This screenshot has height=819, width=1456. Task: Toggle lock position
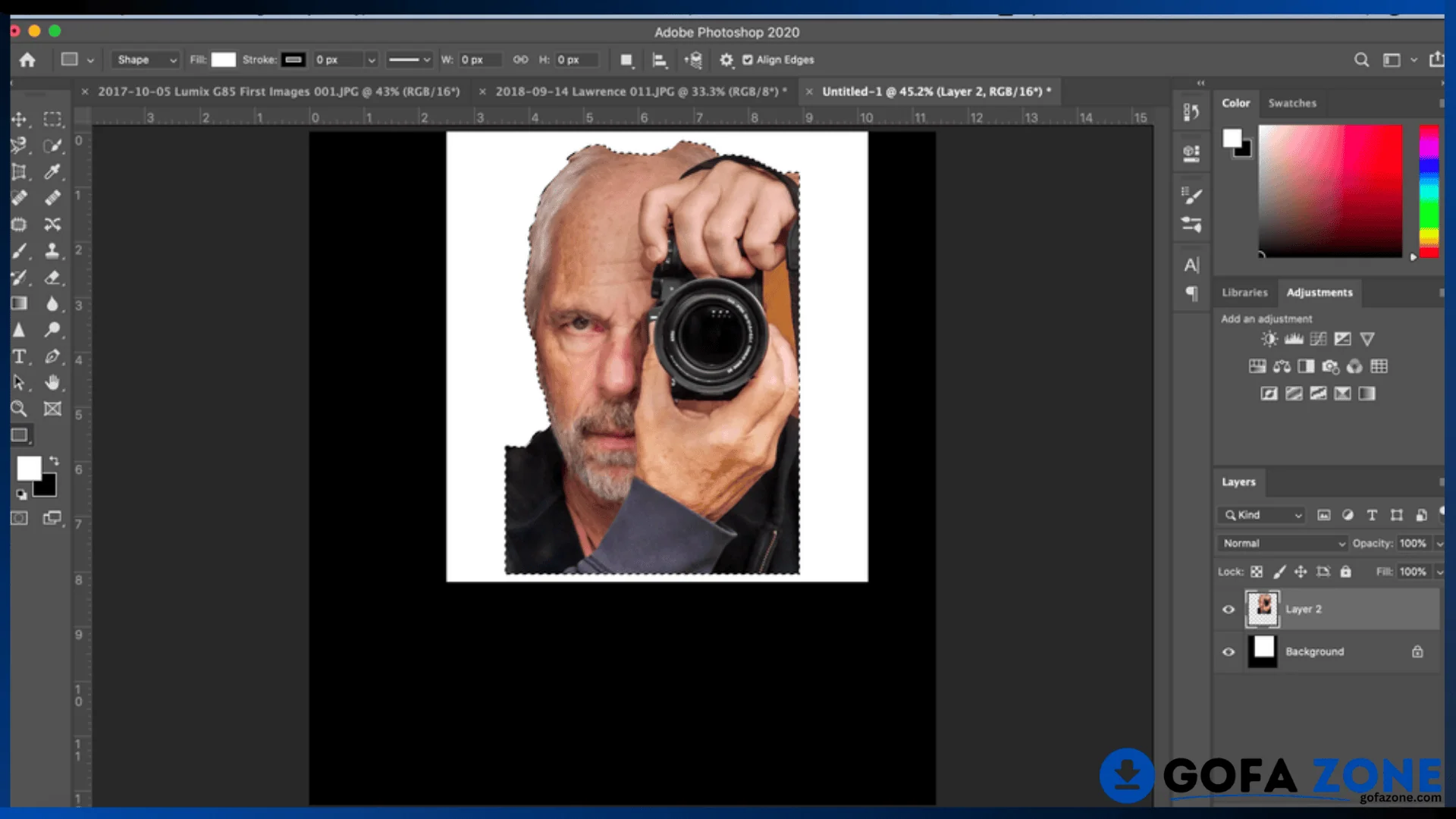(1301, 572)
